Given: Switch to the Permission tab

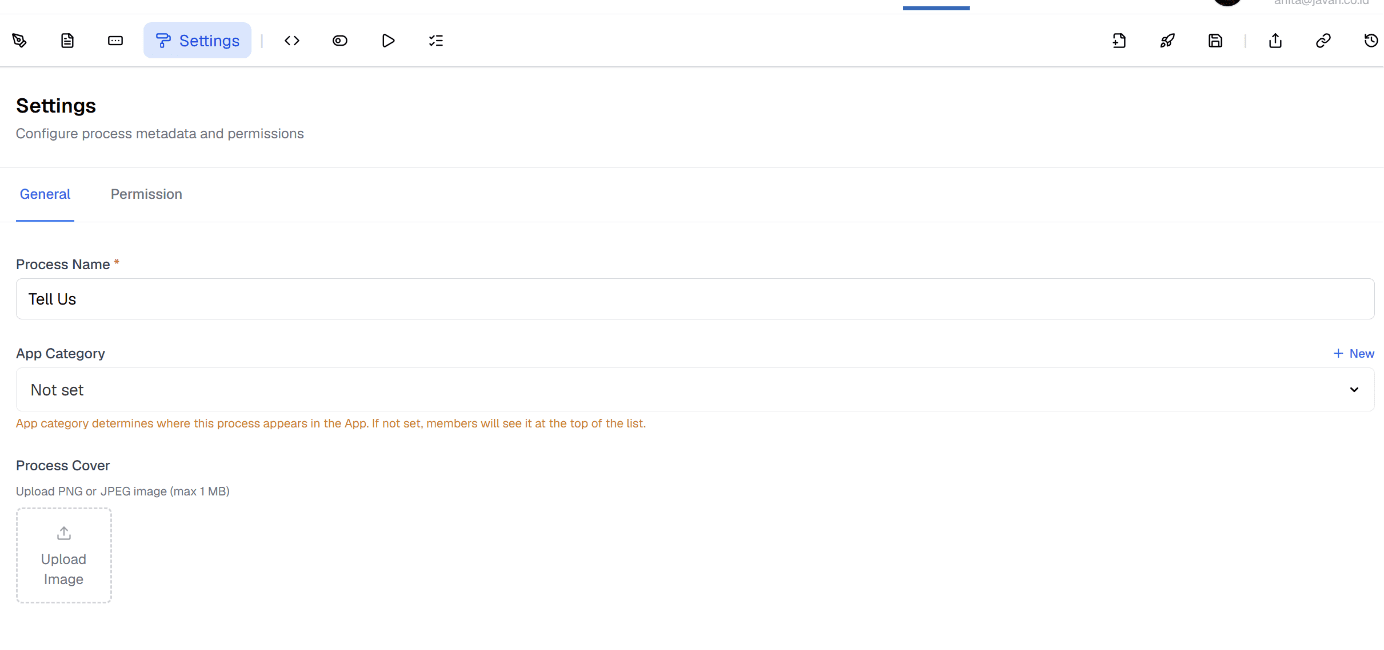Looking at the screenshot, I should coord(146,194).
